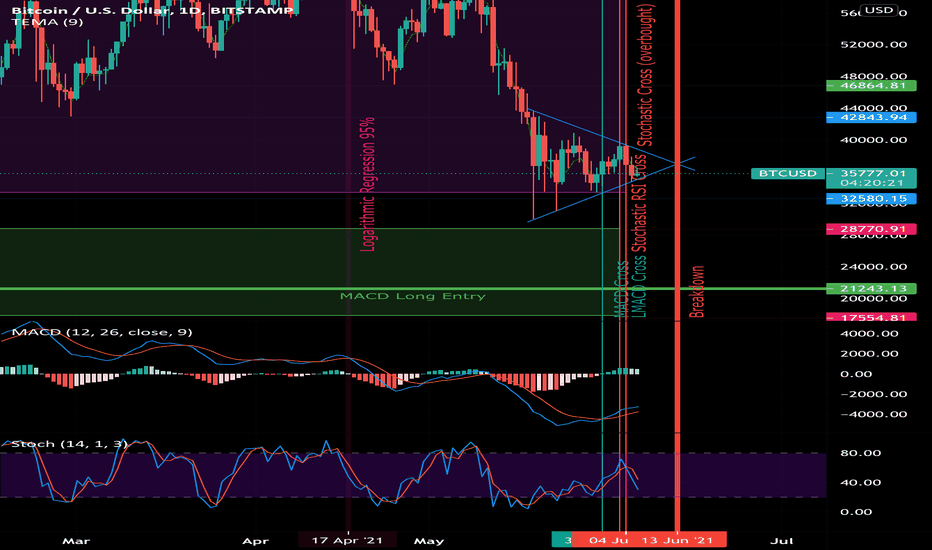Select the Logarithmic Regression 95% vertical label
932x550 pixels.
tap(368, 184)
